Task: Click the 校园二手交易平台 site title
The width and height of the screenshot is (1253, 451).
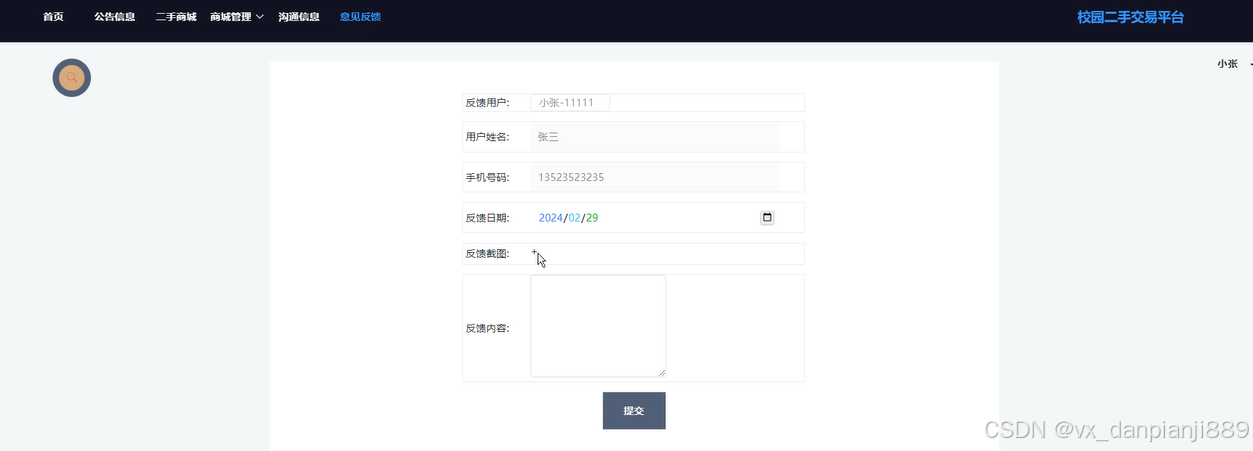Action: tap(1130, 17)
